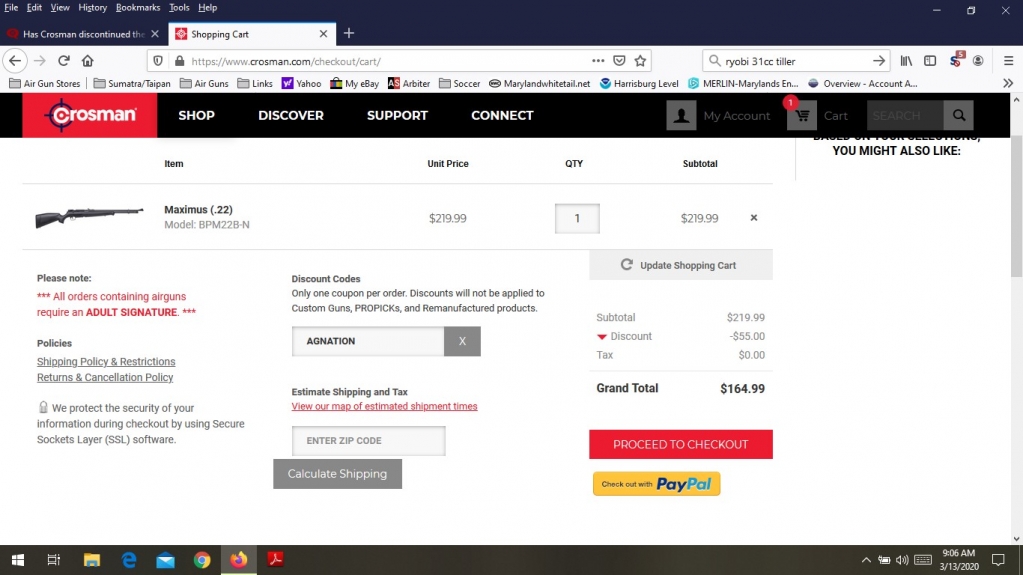Open Air Gun Stores bookmark folder
The width and height of the screenshot is (1023, 575).
click(x=45, y=84)
